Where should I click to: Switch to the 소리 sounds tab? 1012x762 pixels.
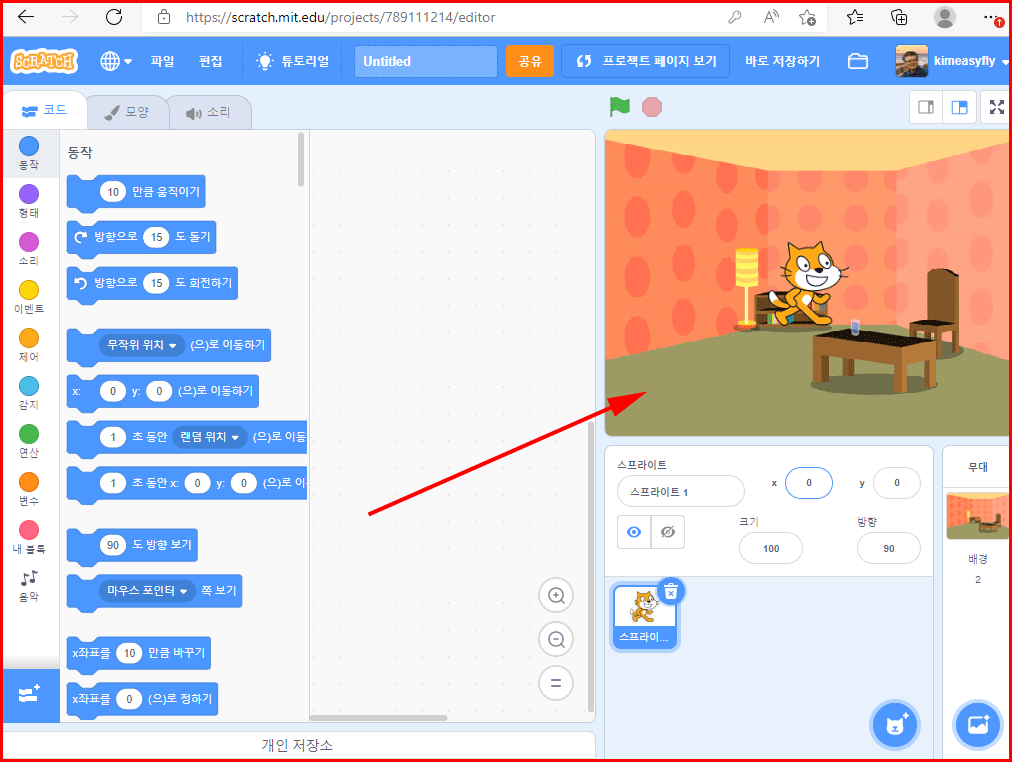tap(209, 112)
